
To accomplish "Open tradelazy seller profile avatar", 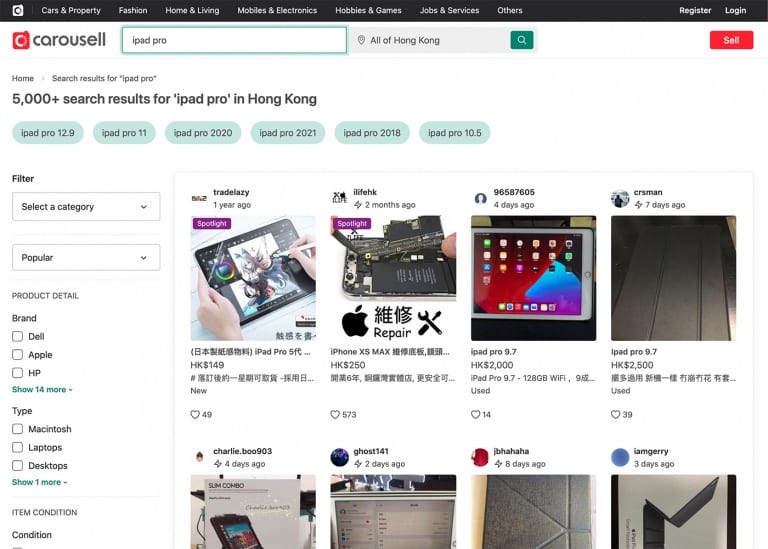I will 199,198.
